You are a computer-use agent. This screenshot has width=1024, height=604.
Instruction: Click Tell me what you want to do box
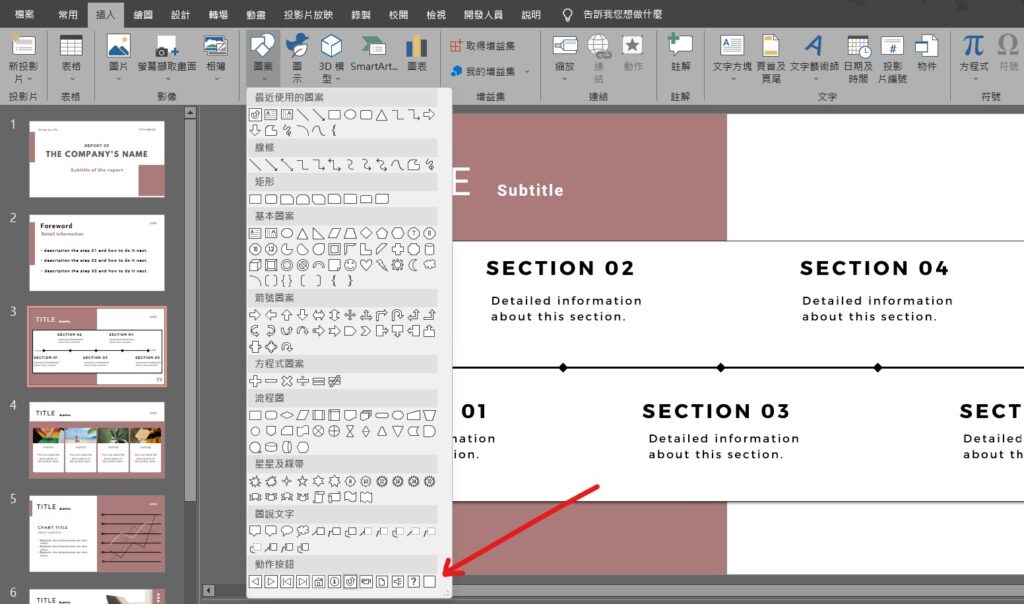click(622, 14)
